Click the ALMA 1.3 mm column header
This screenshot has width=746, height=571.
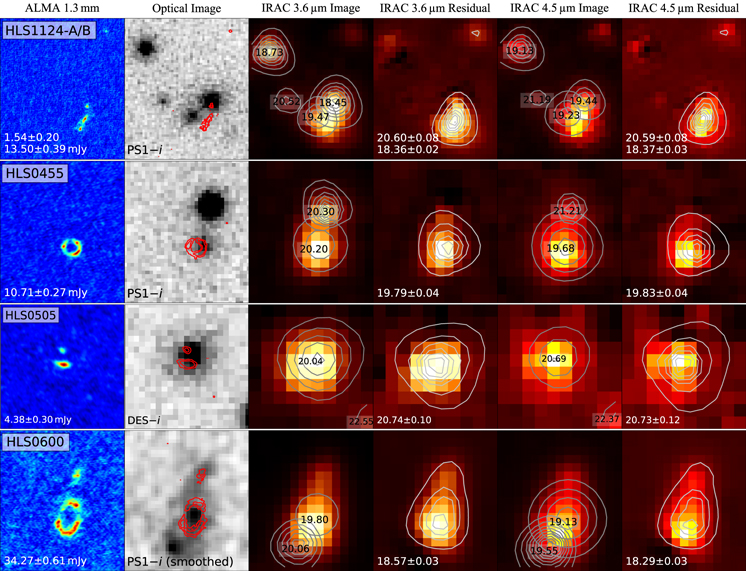point(60,8)
